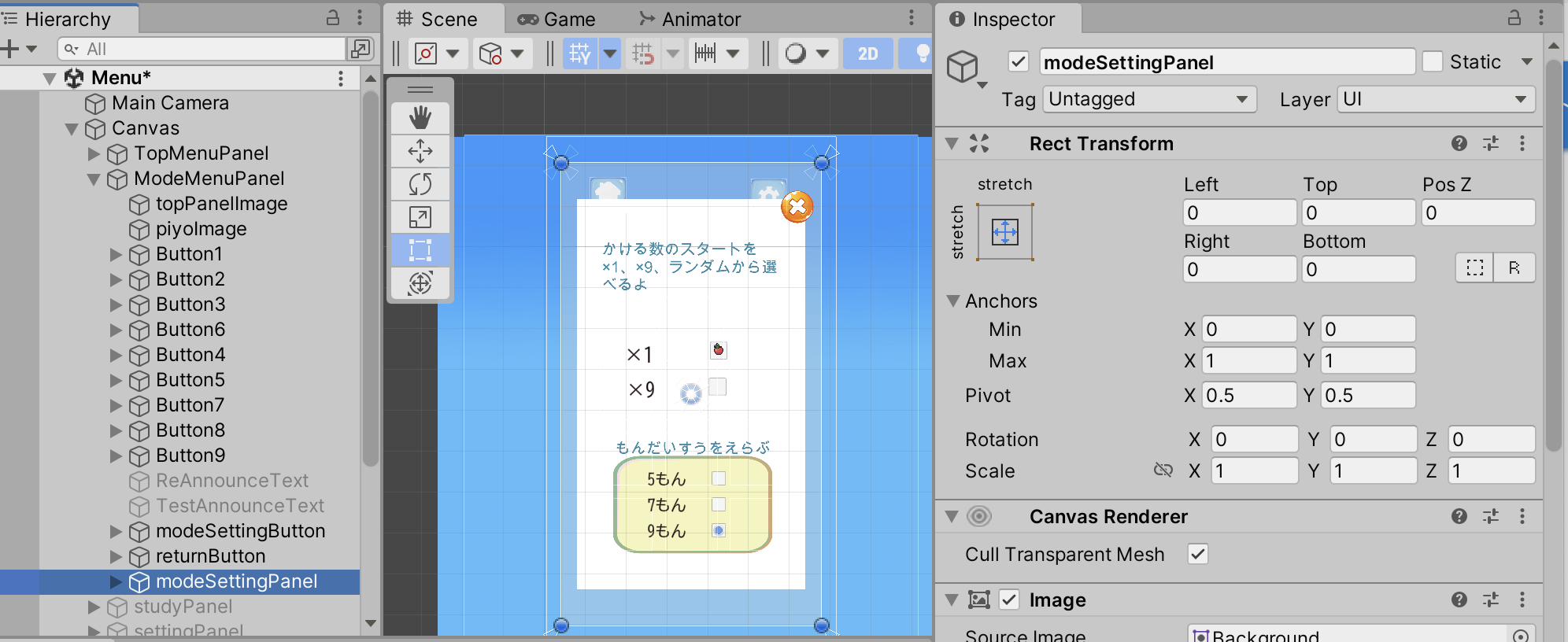
Task: Open the Layer UI dropdown
Action: 1437,99
